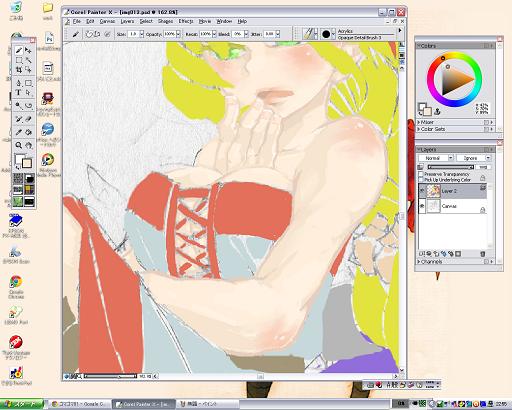Open the gradient selector in the toolbox
The height and width of the screenshot is (410, 512).
pos(29,178)
